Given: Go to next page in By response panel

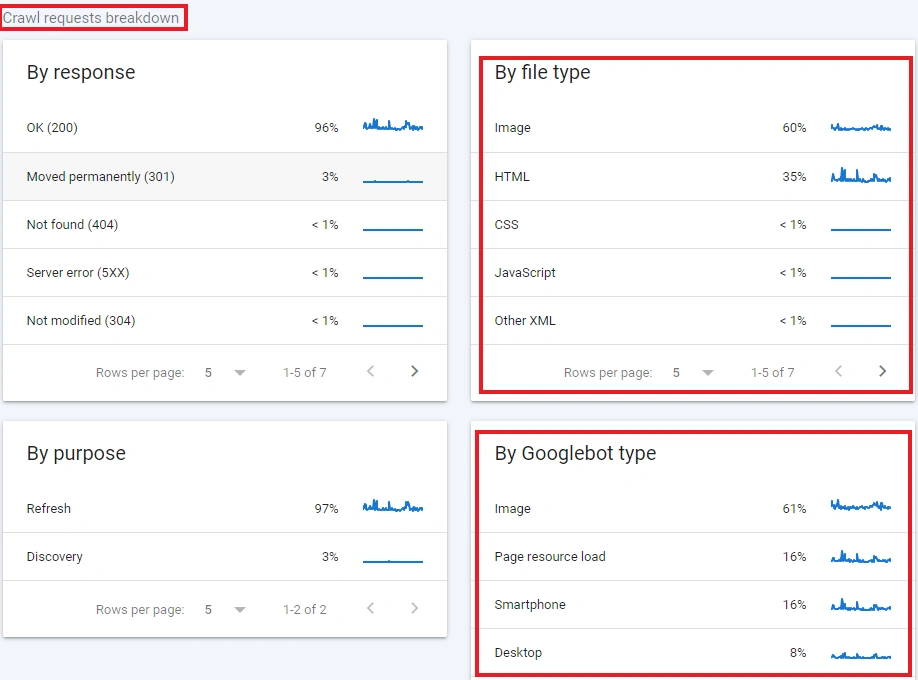Looking at the screenshot, I should pos(414,371).
